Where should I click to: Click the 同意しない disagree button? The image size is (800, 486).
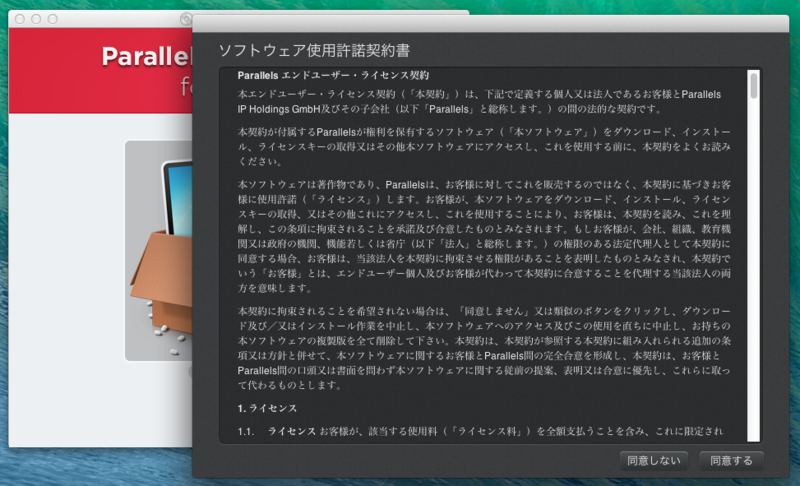point(654,461)
